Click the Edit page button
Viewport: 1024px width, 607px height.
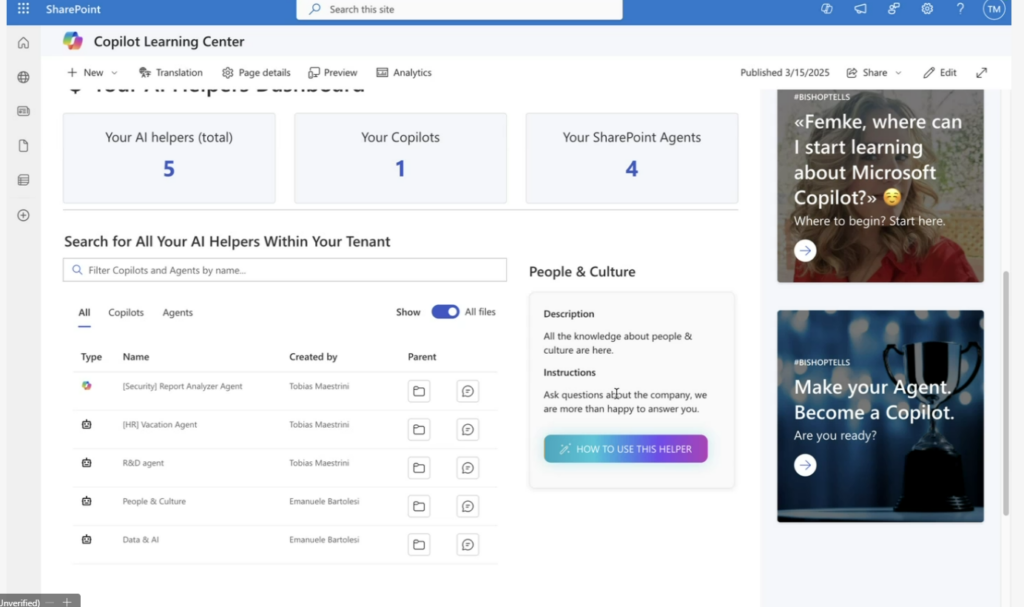point(940,73)
